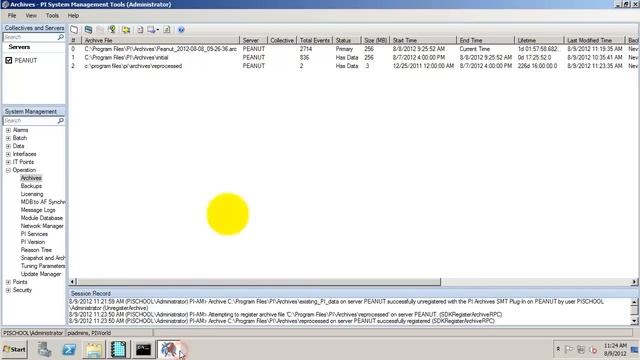The image size is (640, 360).
Task: Select Network Manager in the tree
Action: [x=42, y=226]
